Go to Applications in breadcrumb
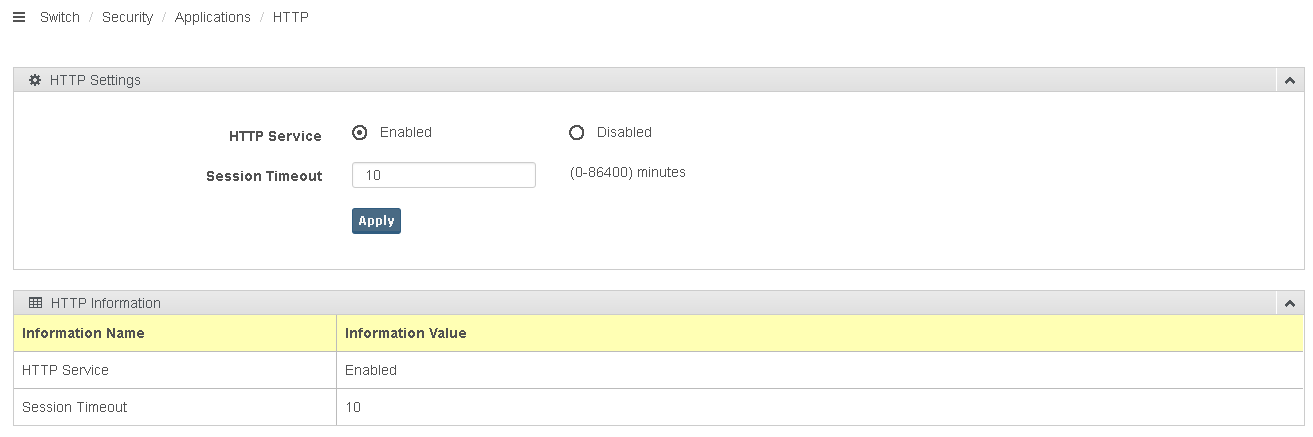 tap(212, 18)
